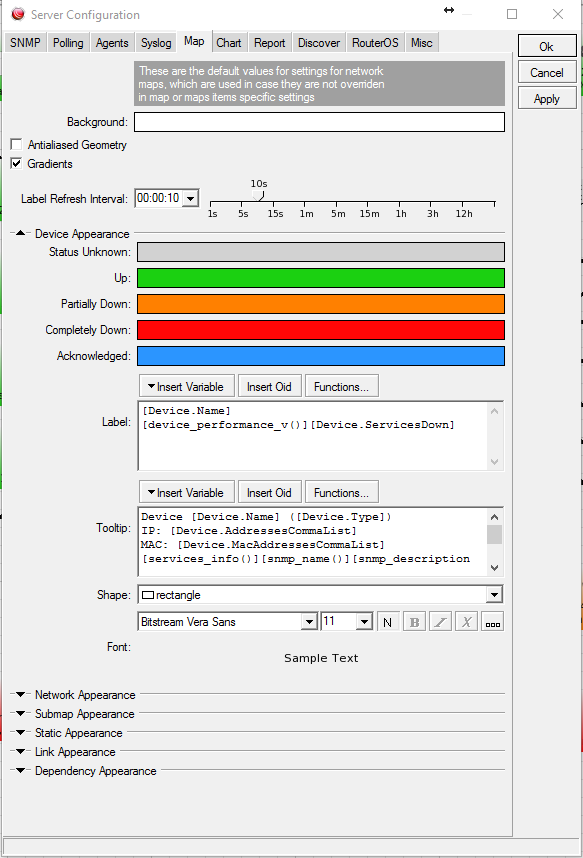
Task: Switch to the Polling tab
Action: point(68,43)
